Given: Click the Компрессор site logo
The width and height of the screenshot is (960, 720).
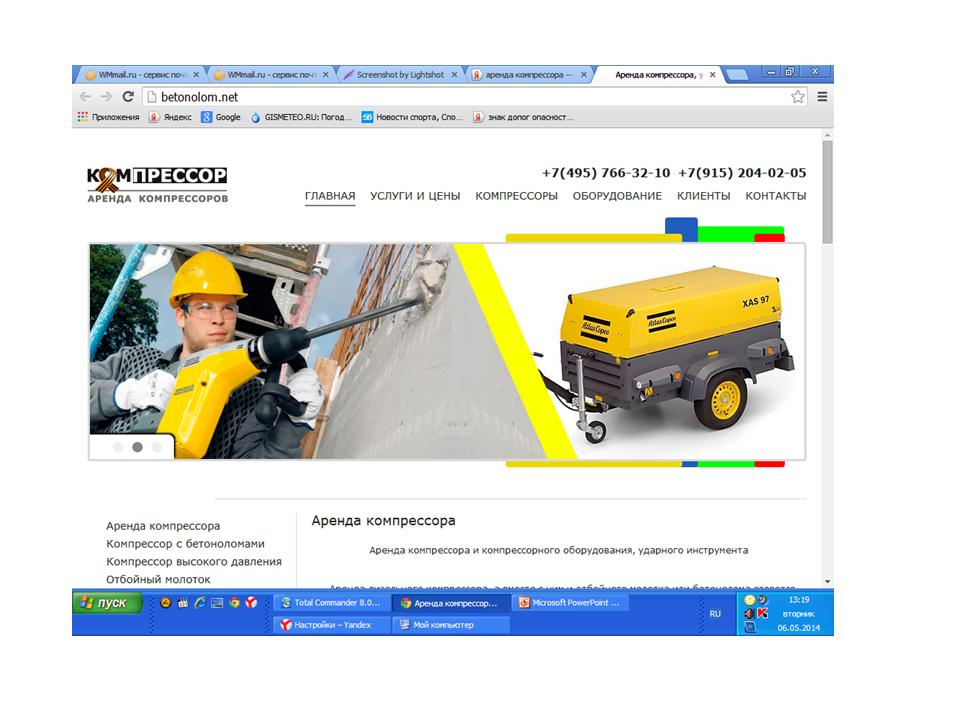Looking at the screenshot, I should tap(157, 184).
